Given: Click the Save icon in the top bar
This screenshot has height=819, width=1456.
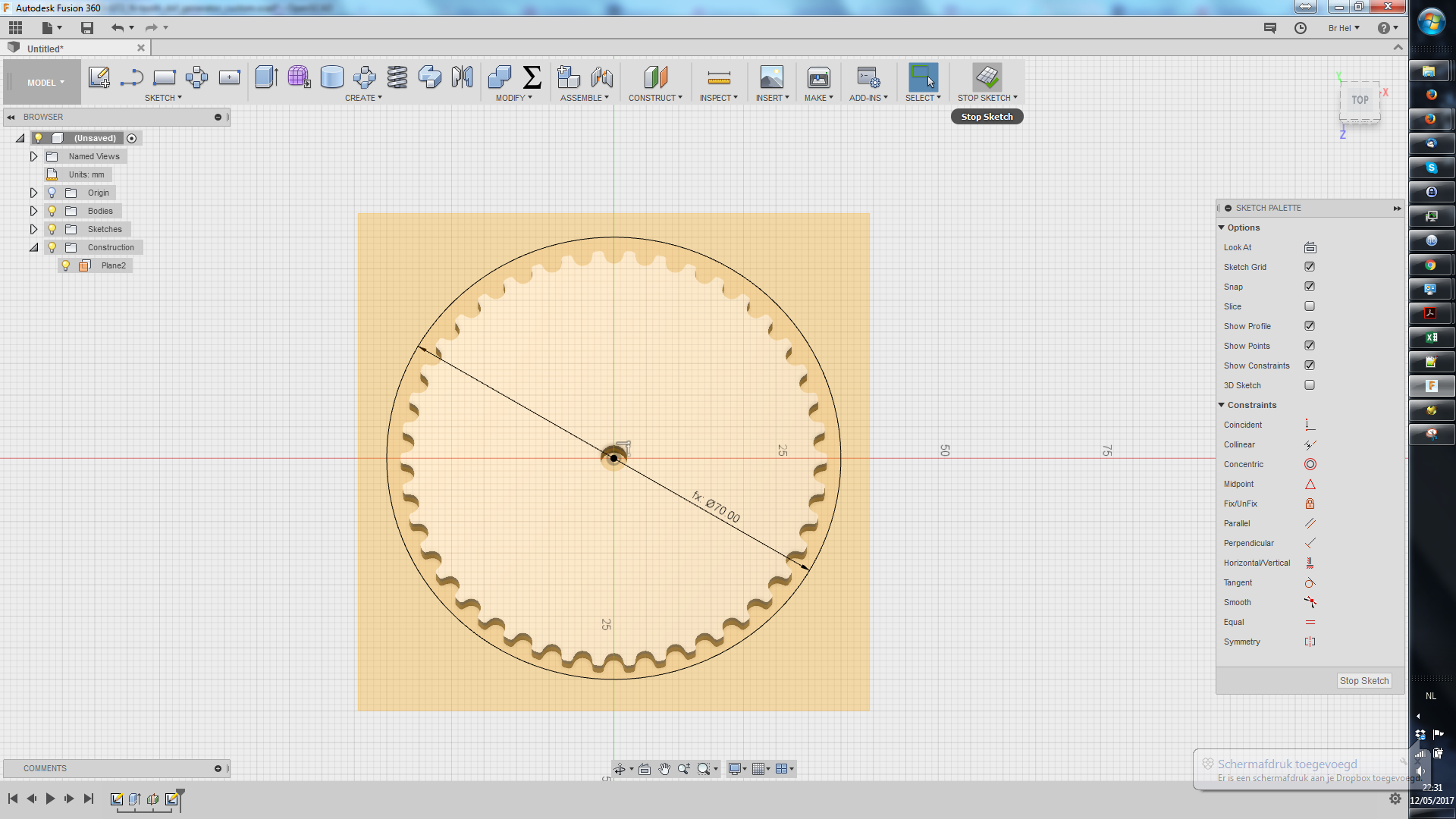Looking at the screenshot, I should 87,28.
